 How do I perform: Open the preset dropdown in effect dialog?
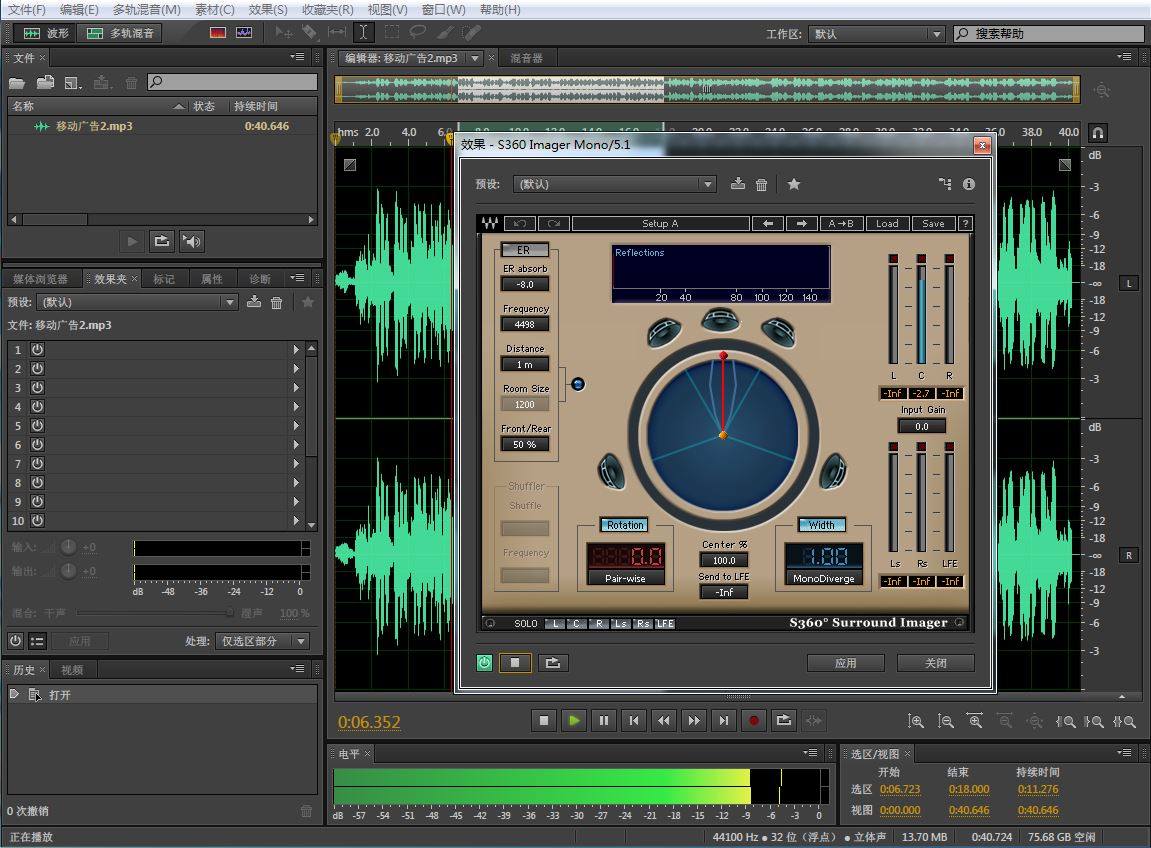coord(615,184)
